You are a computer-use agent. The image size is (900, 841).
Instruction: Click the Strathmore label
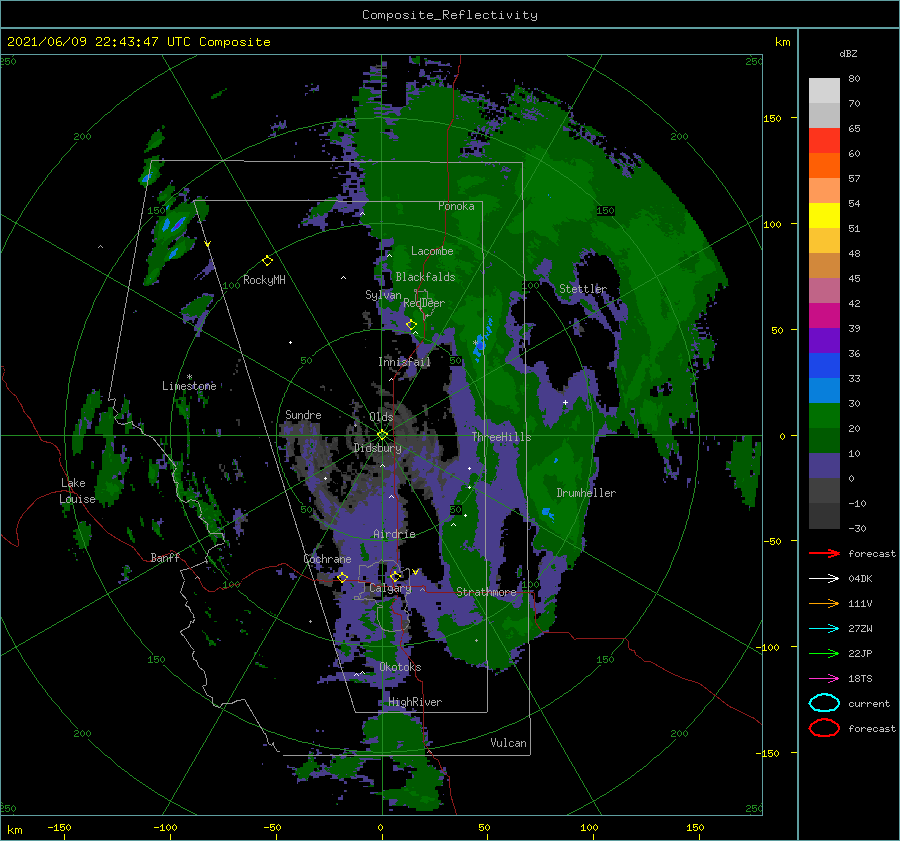coord(486,592)
